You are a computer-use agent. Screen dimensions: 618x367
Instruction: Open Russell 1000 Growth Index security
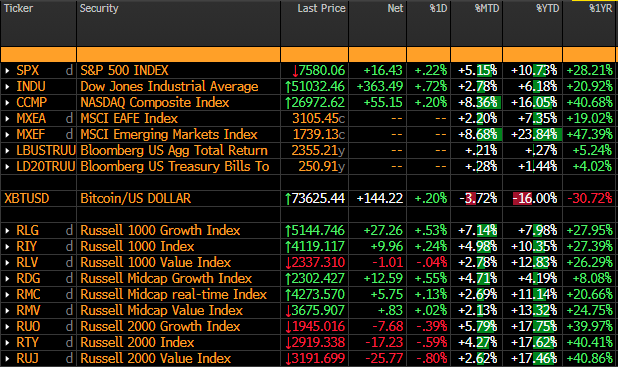point(160,231)
